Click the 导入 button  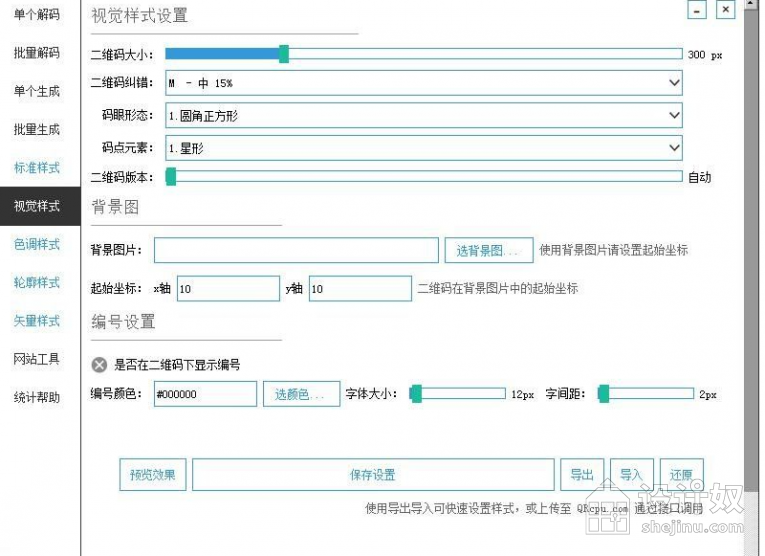pos(632,475)
